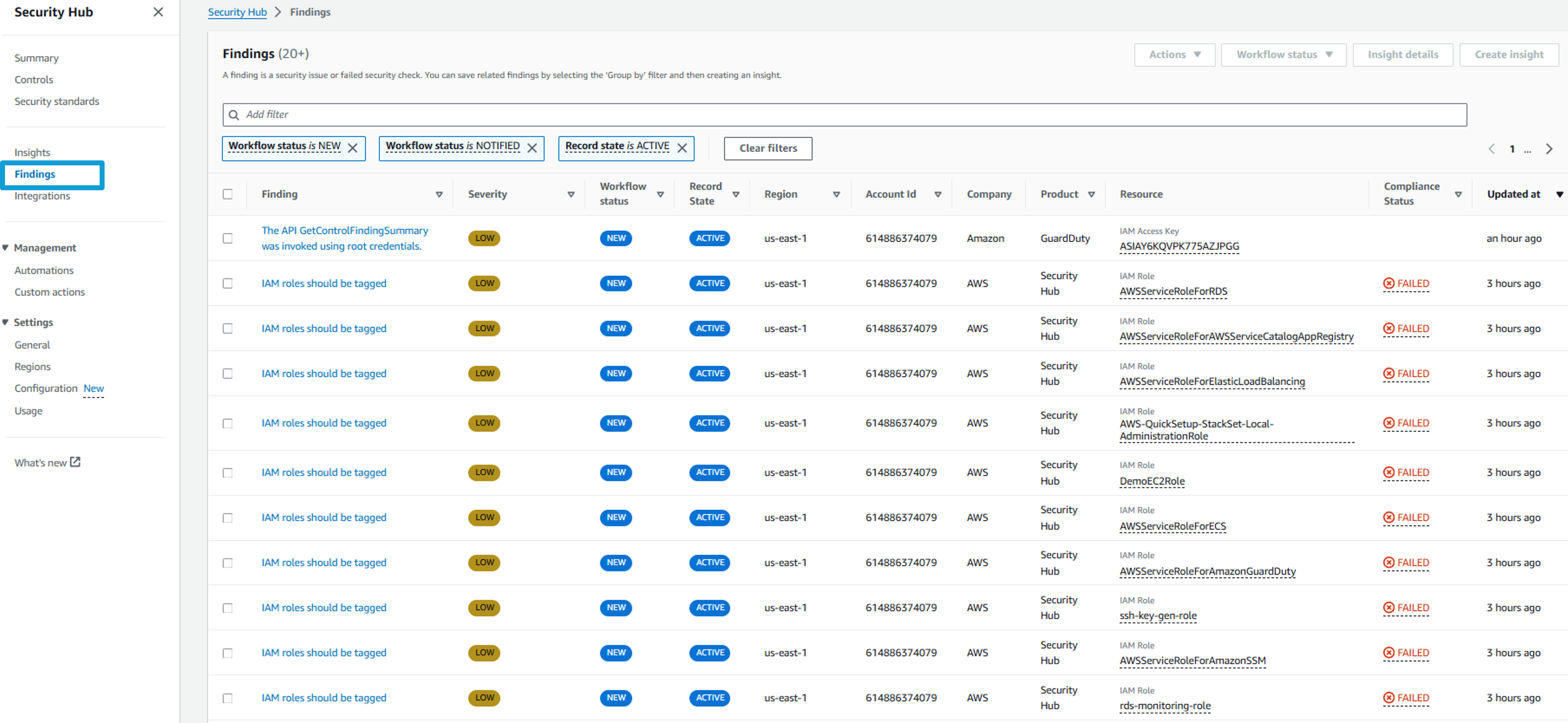Viewport: 1568px width, 723px height.
Task: Check the AWS-QuickSetup-StackSet-Local-AdministrationRole row
Action: 228,423
